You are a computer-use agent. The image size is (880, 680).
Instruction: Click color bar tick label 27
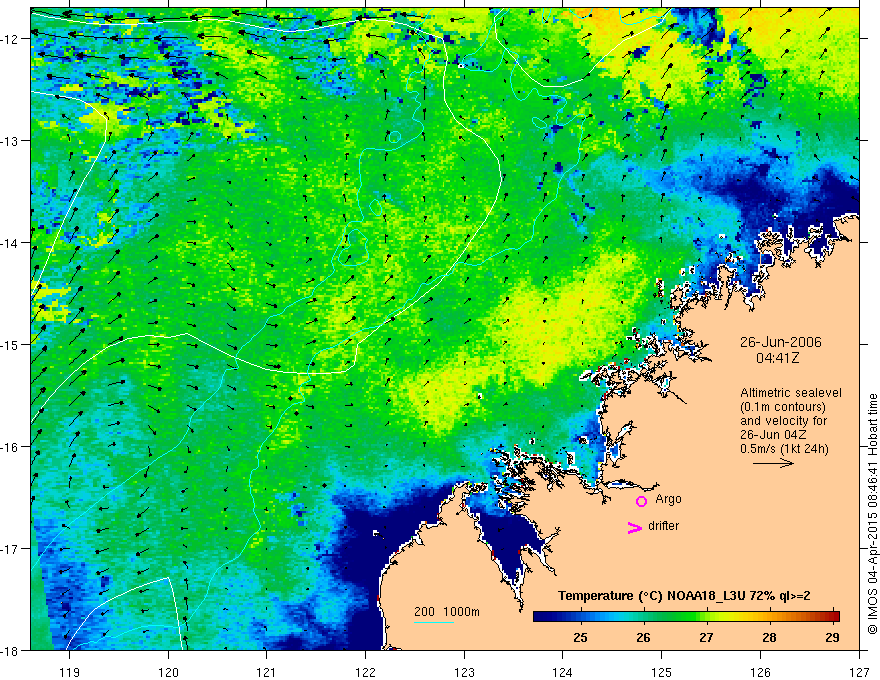[x=707, y=637]
